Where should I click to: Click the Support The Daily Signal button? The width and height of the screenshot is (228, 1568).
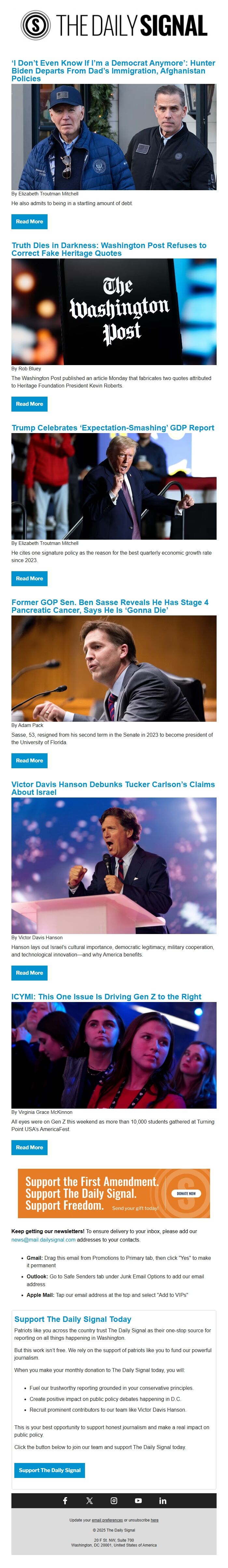pos(50,1470)
